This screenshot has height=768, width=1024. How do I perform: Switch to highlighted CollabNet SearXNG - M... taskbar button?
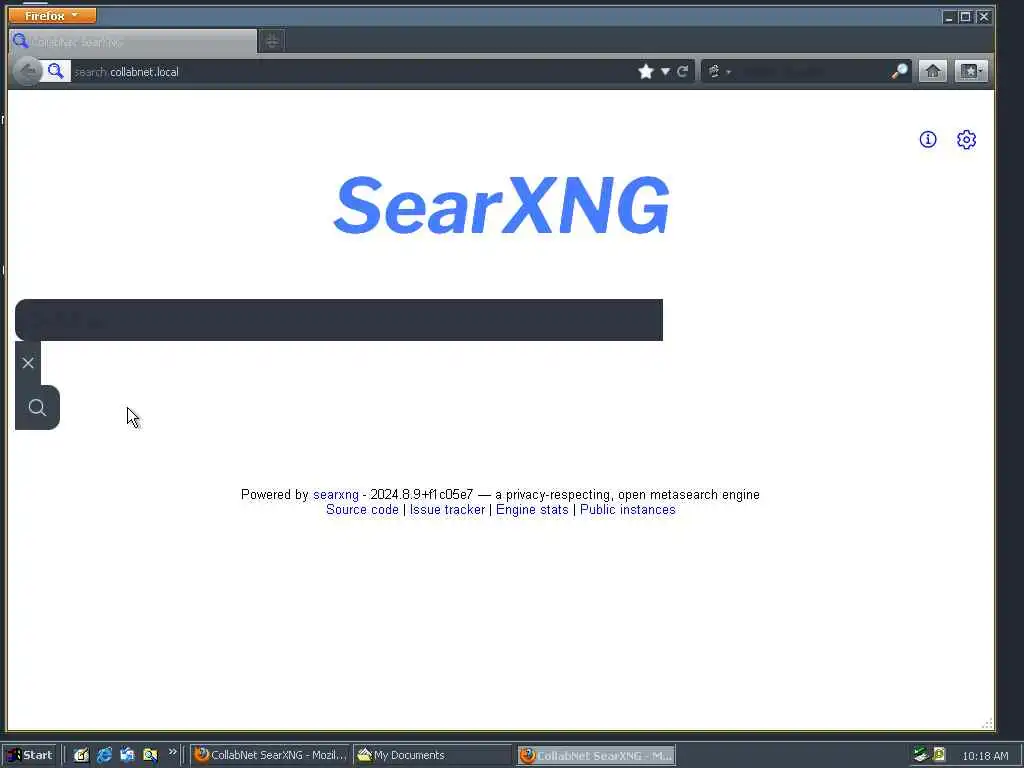[596, 756]
